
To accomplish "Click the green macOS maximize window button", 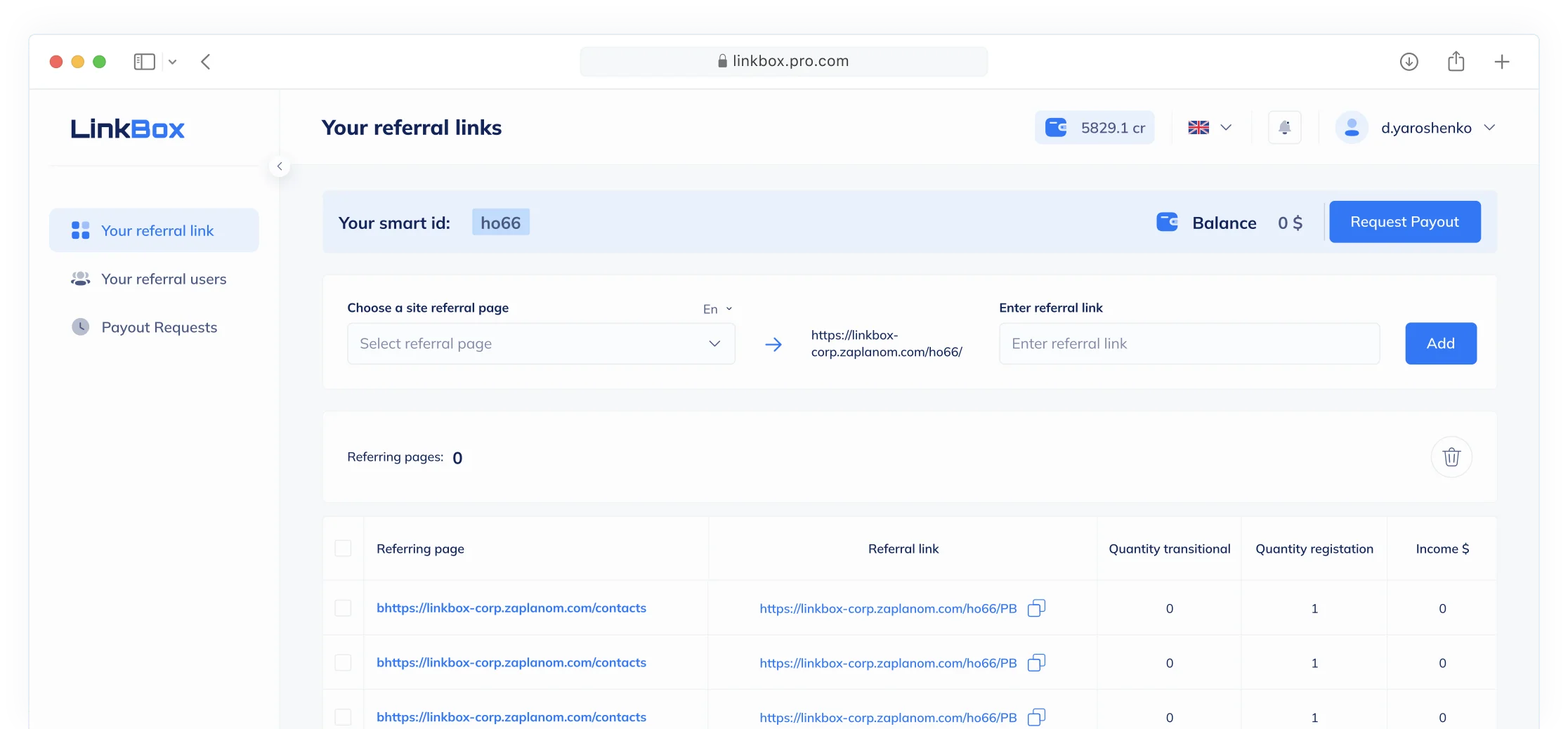I will 100,62.
